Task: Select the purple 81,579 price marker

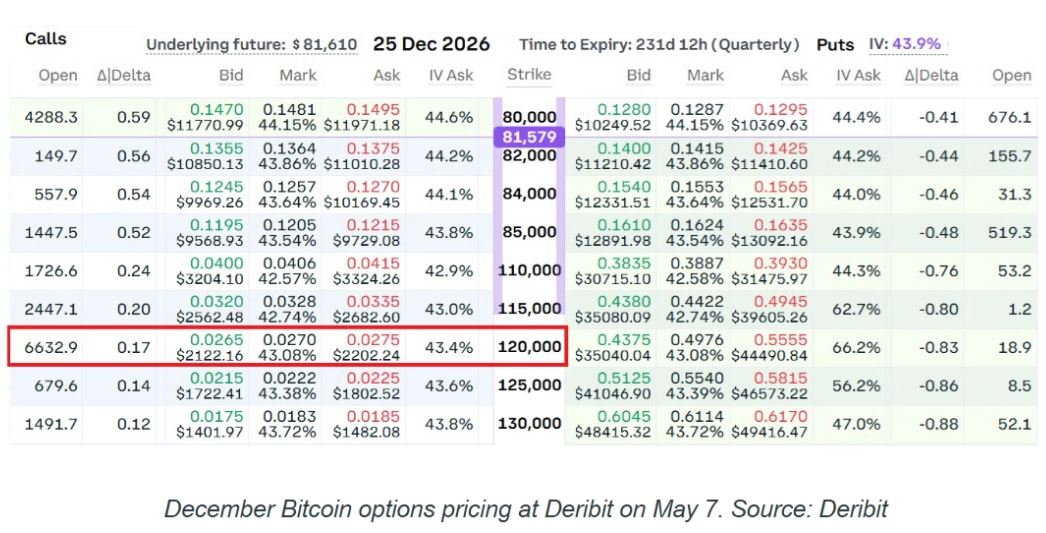Action: pyautogui.click(x=529, y=137)
